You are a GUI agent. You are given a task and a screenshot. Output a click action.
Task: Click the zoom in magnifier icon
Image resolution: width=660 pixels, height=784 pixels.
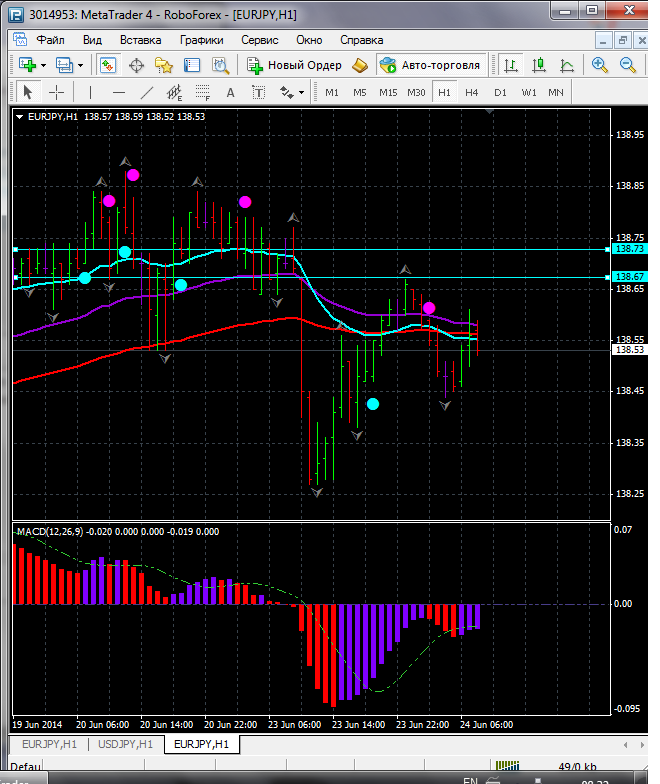600,65
